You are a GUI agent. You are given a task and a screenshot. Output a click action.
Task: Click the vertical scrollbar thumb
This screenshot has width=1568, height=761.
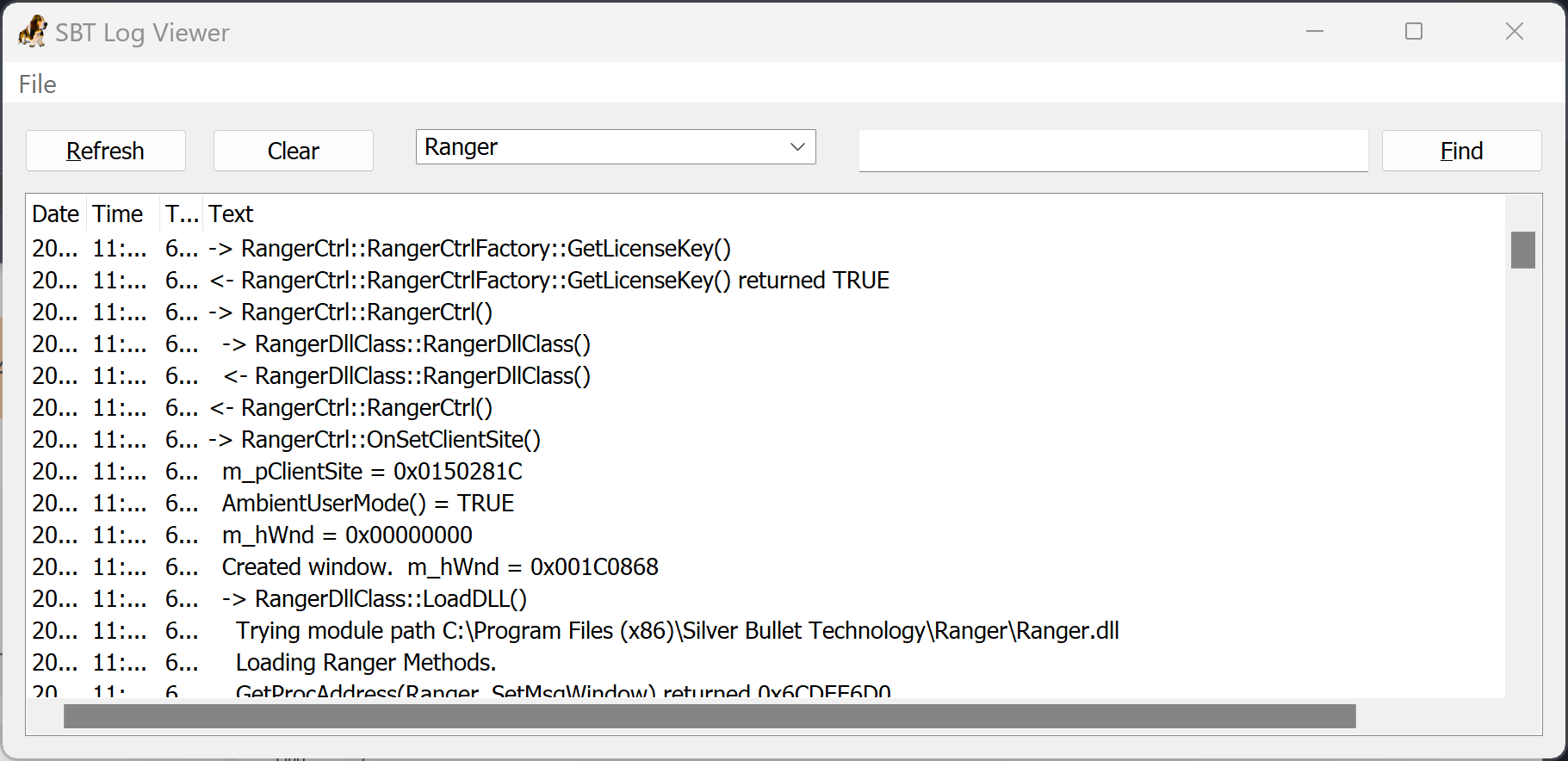[x=1523, y=250]
